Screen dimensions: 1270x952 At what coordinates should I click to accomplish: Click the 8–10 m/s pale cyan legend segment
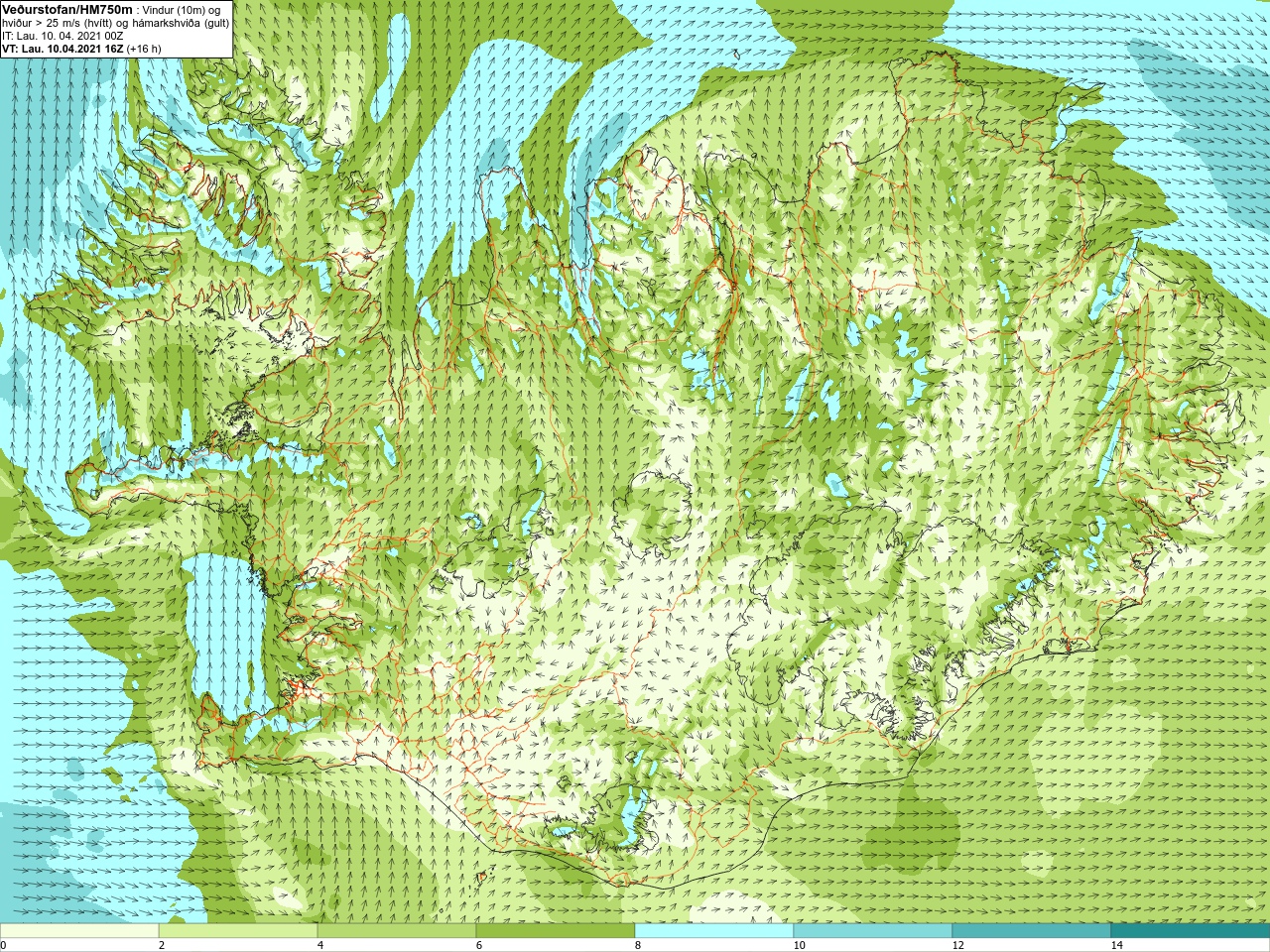coord(714,931)
